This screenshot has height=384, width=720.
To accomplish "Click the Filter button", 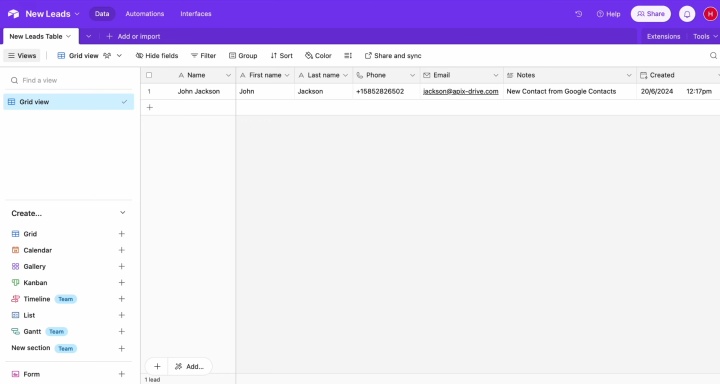I will [x=203, y=56].
